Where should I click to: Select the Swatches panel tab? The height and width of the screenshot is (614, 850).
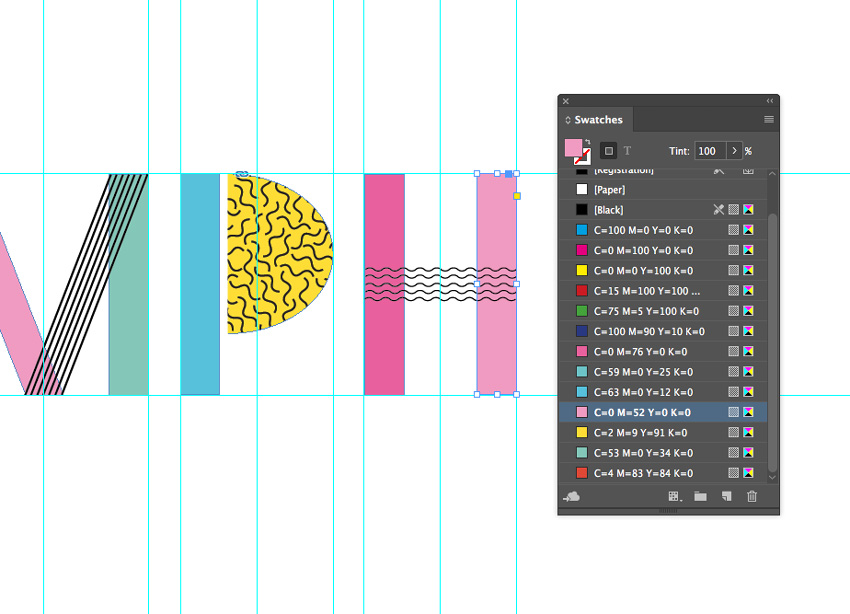[597, 120]
